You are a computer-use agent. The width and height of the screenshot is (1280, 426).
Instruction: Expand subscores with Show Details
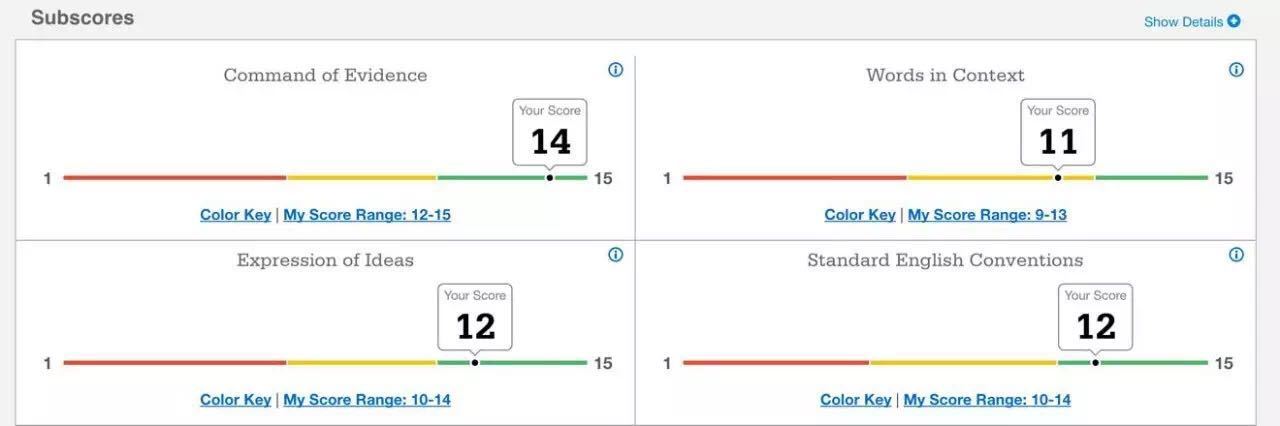coord(1192,21)
